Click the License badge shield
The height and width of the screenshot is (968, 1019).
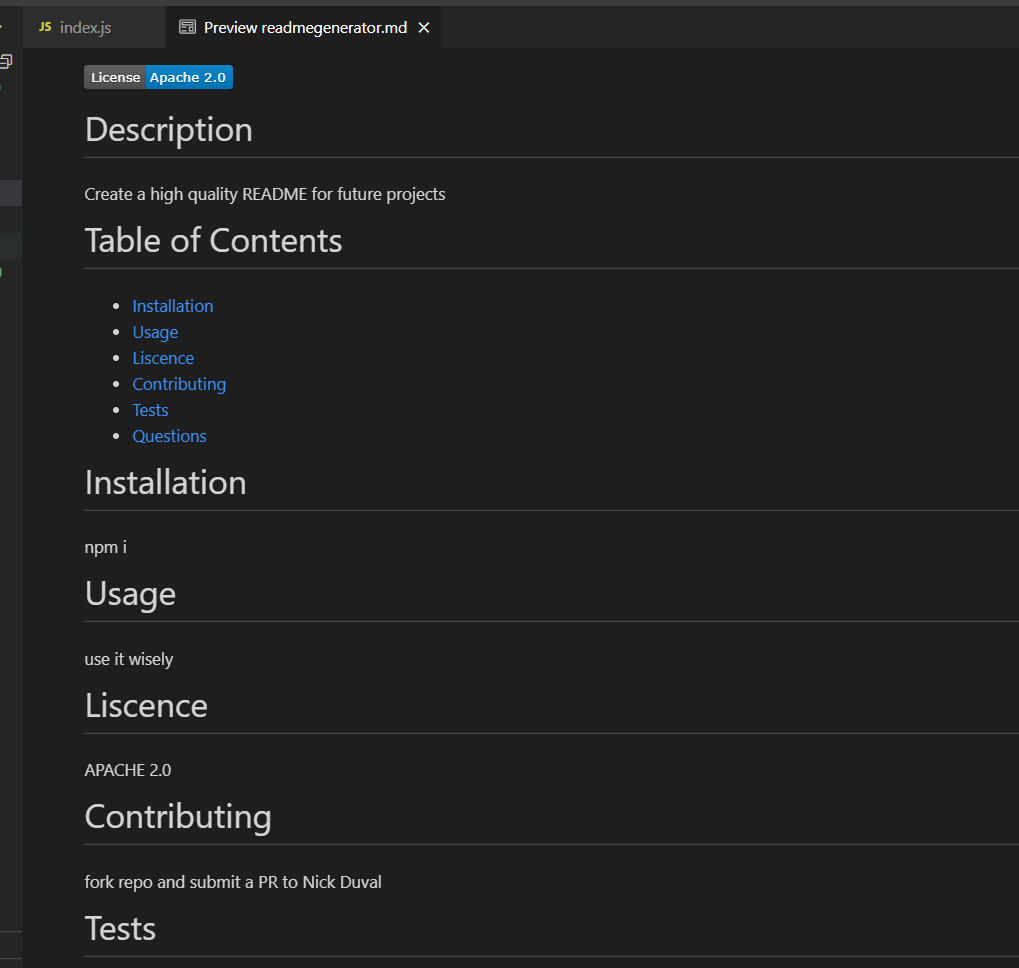pos(114,77)
